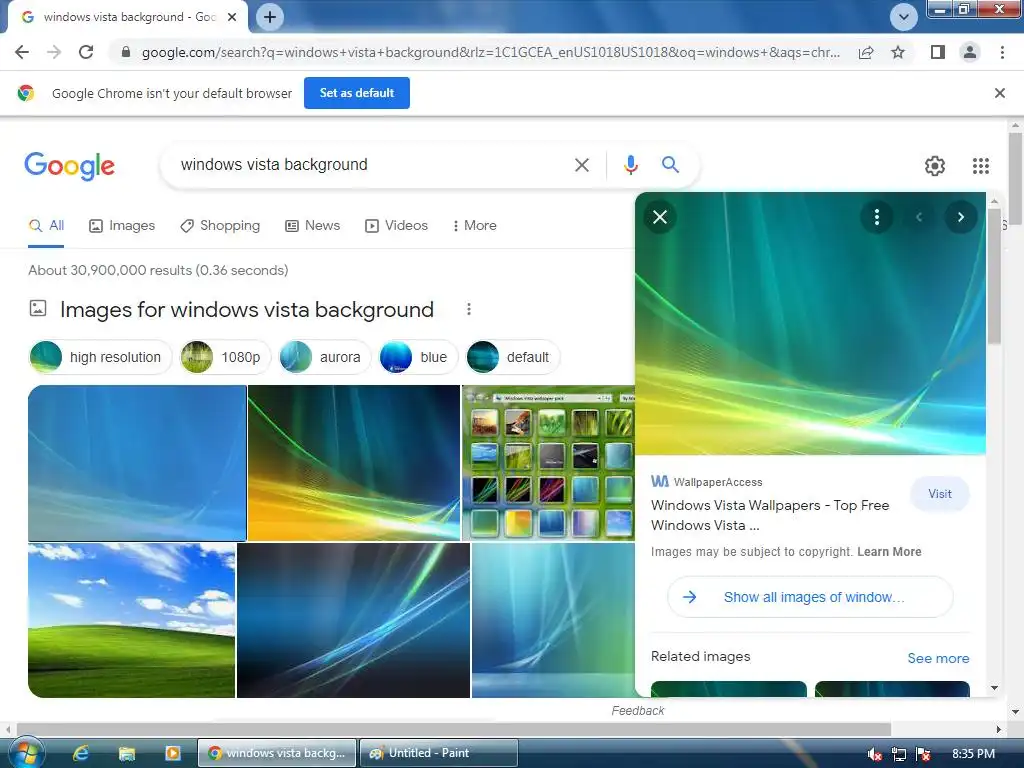Click the forward navigation arrow

[54, 52]
